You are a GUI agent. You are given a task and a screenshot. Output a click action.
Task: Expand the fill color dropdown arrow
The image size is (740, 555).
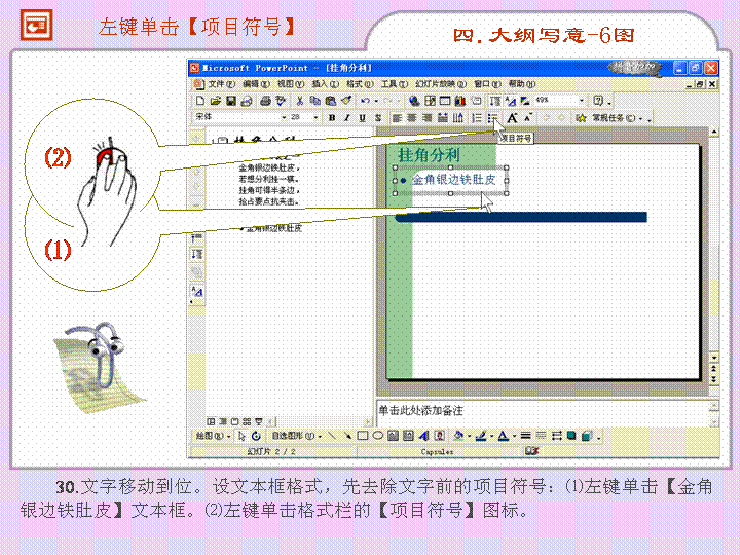click(469, 437)
